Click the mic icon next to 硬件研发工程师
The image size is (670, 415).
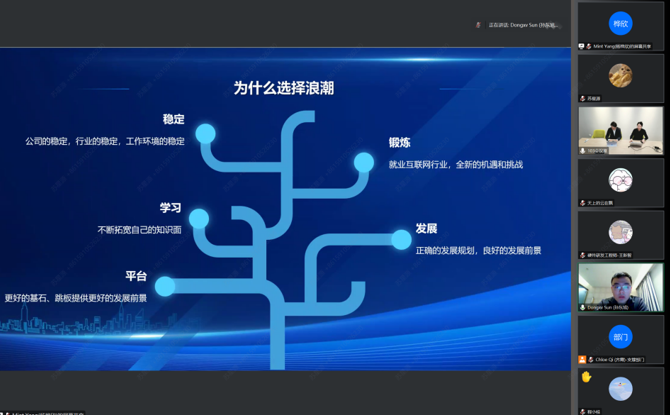[x=583, y=255]
